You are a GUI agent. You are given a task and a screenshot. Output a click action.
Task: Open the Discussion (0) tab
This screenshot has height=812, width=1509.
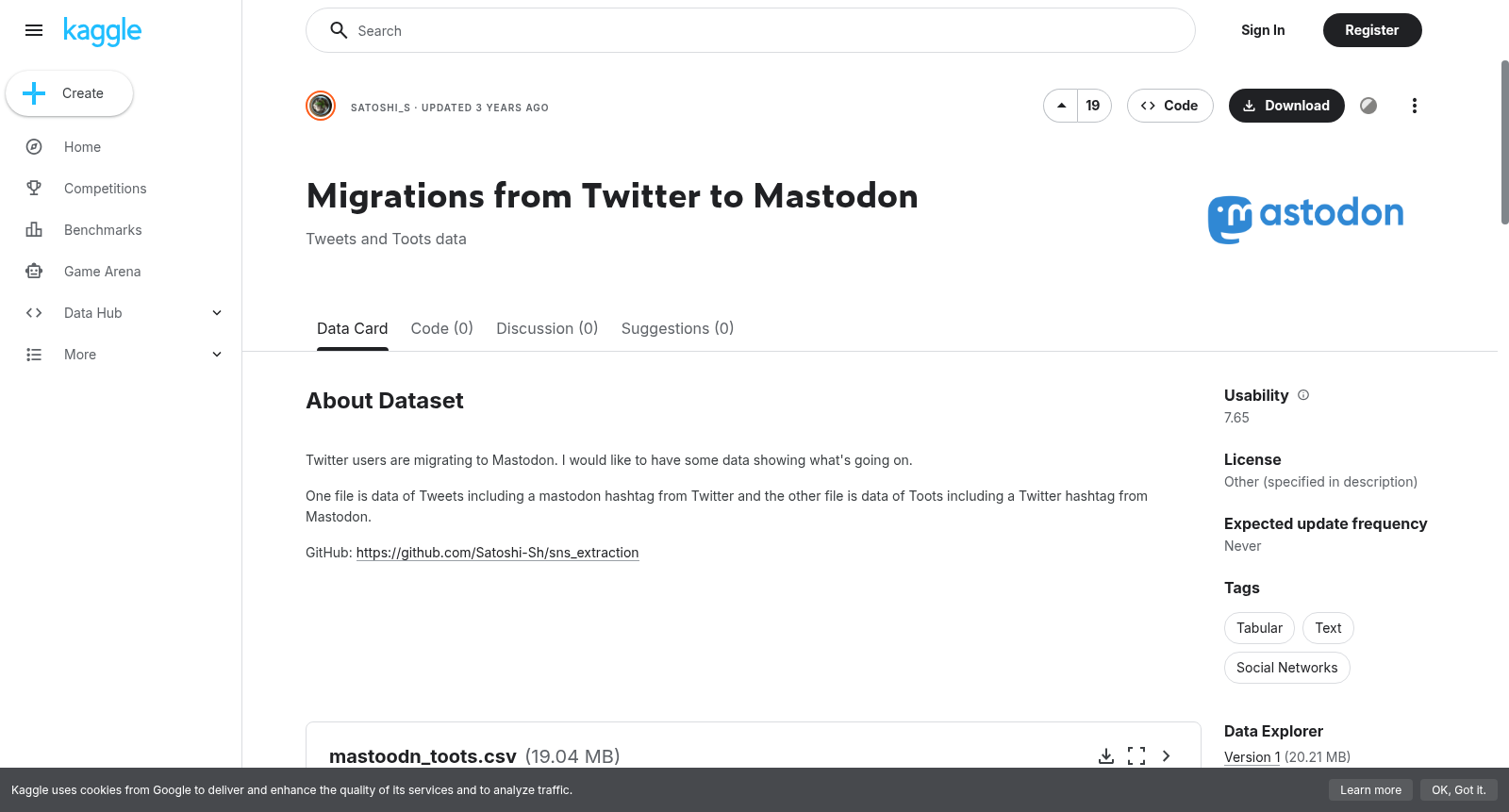pyautogui.click(x=547, y=328)
